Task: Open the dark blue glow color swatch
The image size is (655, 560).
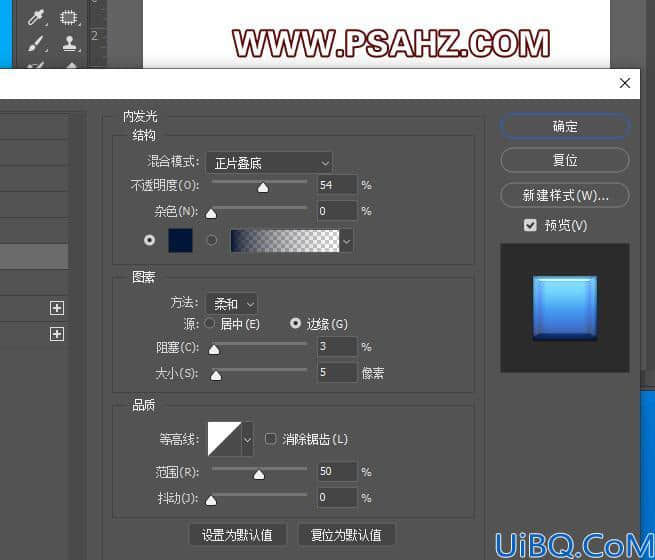Action: pos(180,241)
